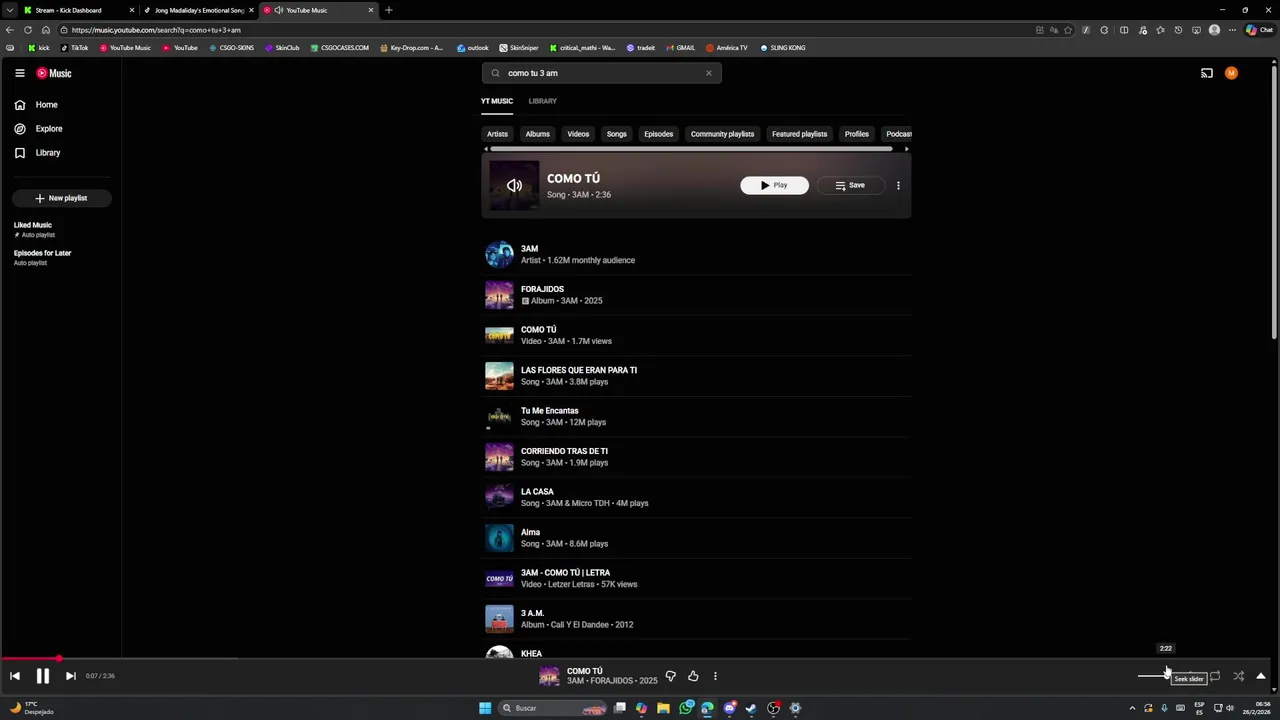This screenshot has width=1280, height=720.
Task: Play Tu Me Encantas song
Action: coord(696,416)
